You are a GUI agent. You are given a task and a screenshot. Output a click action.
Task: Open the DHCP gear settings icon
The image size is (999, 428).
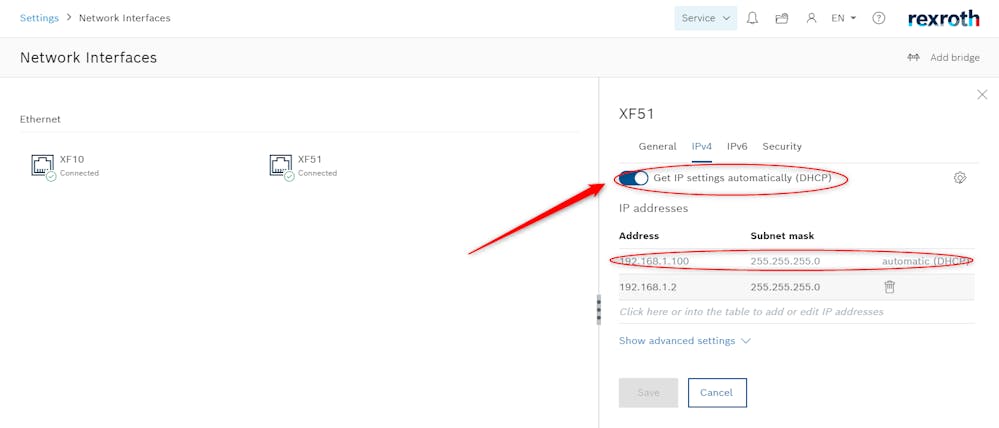click(x=960, y=178)
